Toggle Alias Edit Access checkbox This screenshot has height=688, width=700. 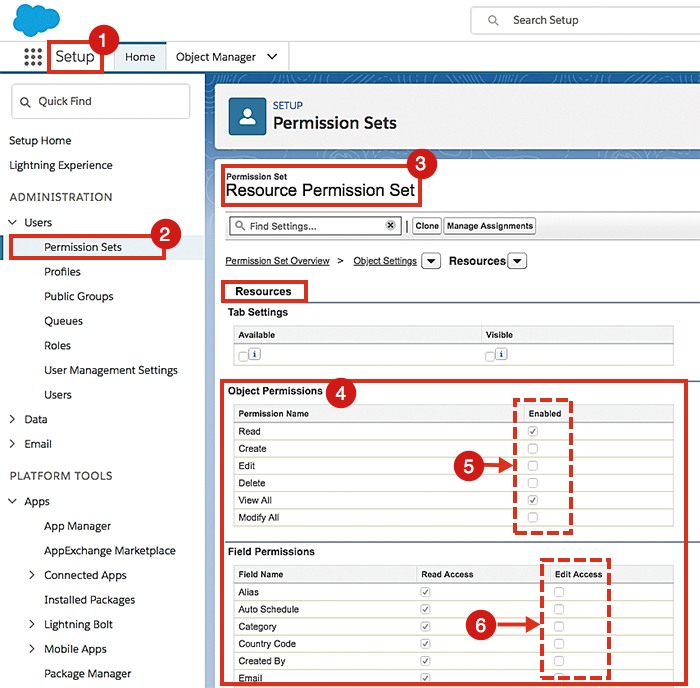pyautogui.click(x=558, y=592)
